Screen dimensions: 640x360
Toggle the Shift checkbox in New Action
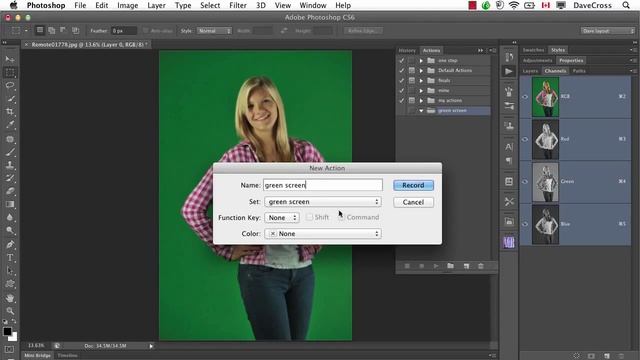point(309,217)
